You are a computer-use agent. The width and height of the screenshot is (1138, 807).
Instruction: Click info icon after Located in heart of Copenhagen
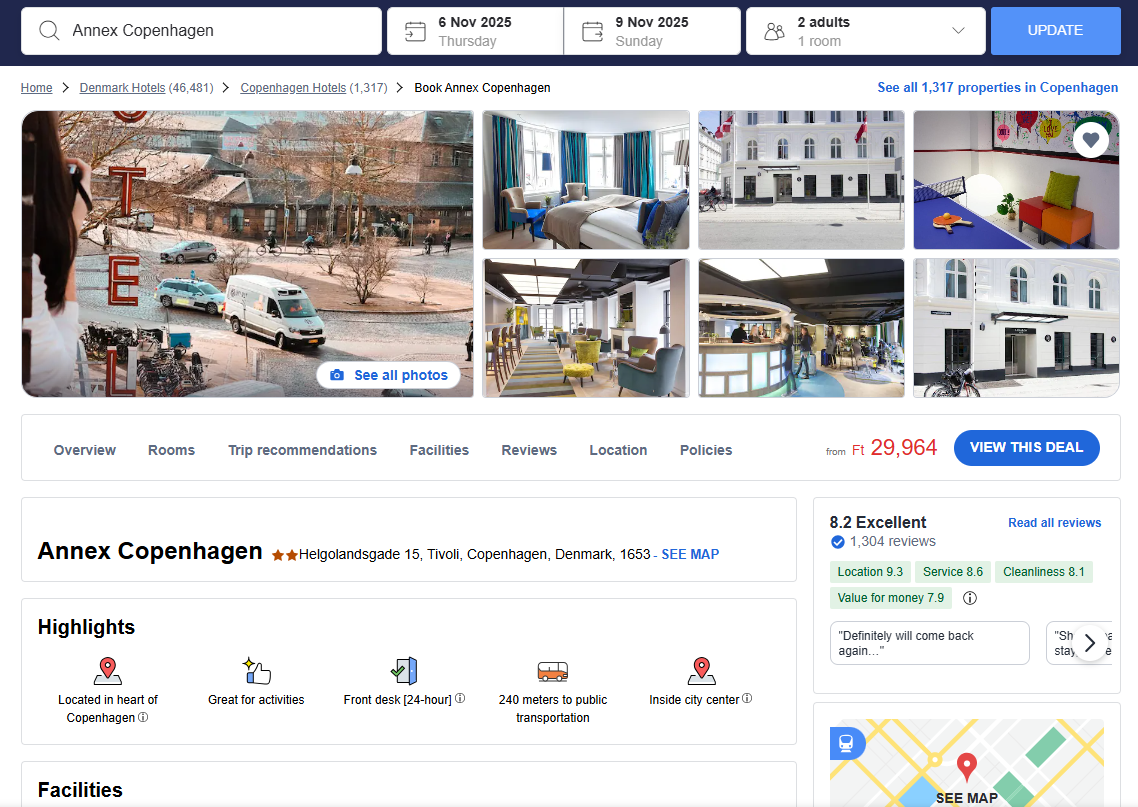pos(143,717)
